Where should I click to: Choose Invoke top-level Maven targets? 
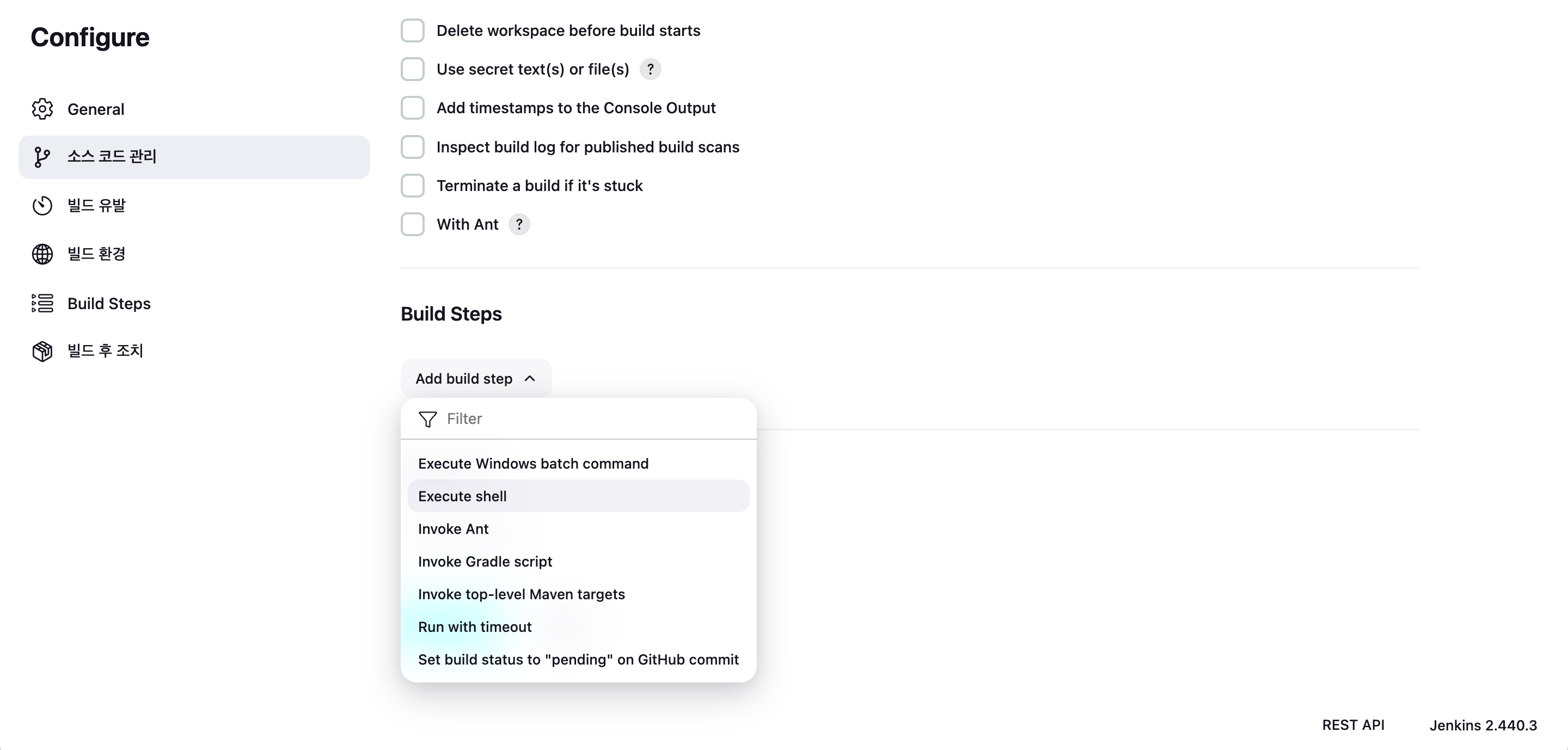tap(578, 594)
